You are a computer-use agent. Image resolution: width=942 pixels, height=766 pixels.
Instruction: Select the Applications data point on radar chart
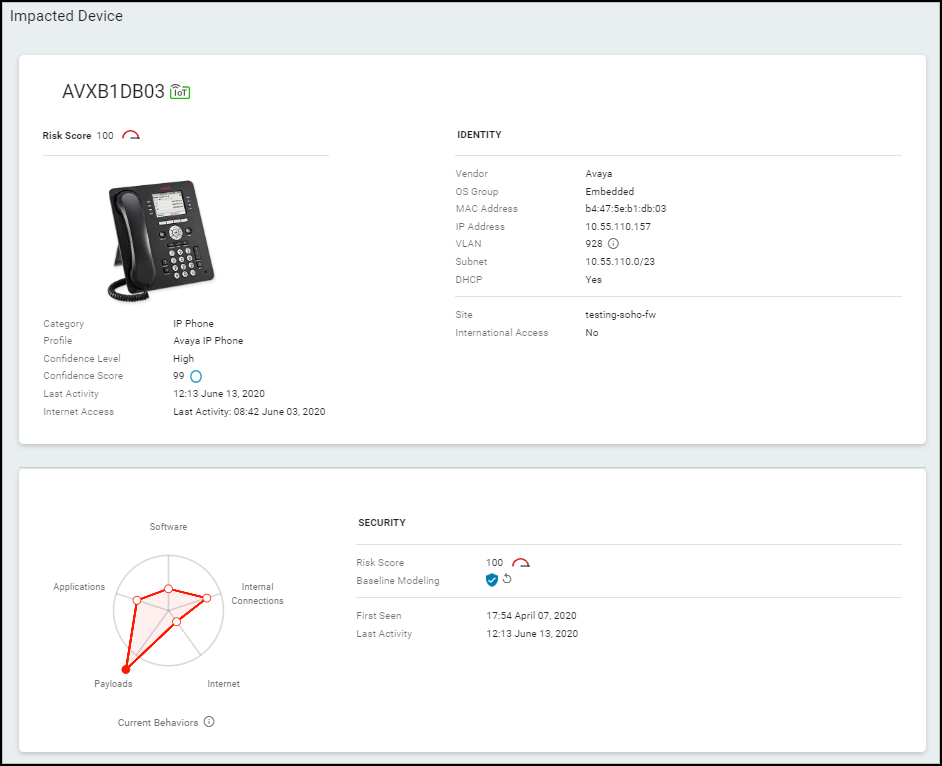coord(137,599)
